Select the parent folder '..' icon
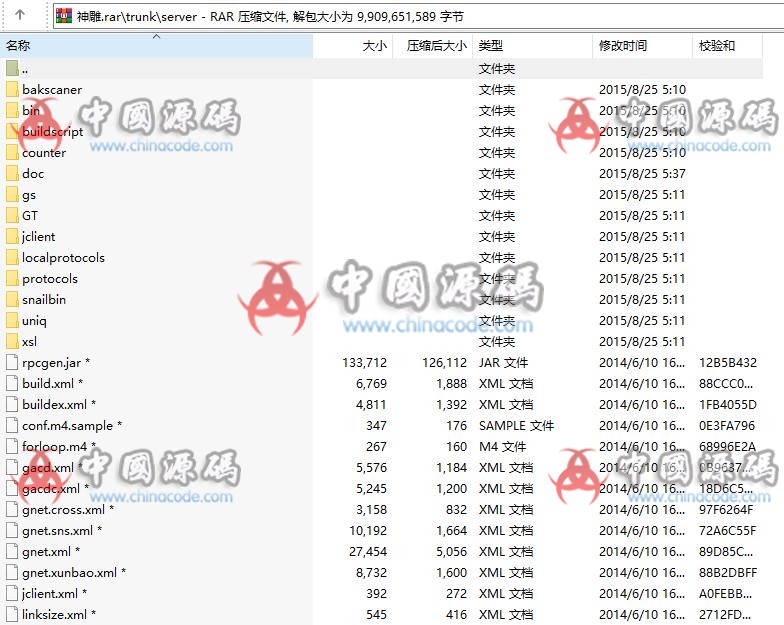Viewport: 784px width, 625px height. click(12, 68)
